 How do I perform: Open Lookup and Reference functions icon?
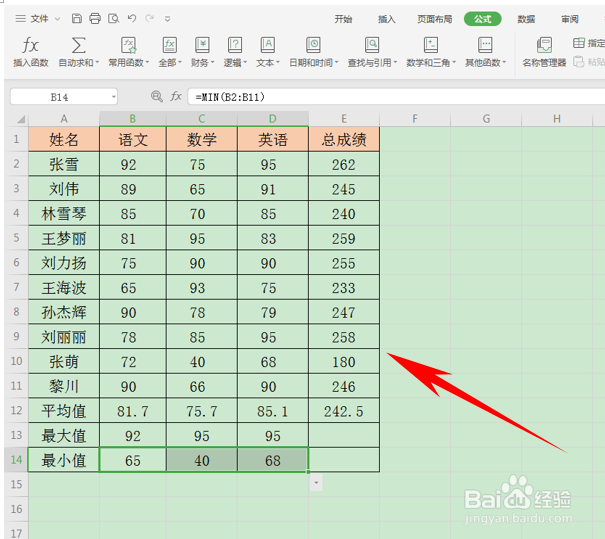point(372,46)
